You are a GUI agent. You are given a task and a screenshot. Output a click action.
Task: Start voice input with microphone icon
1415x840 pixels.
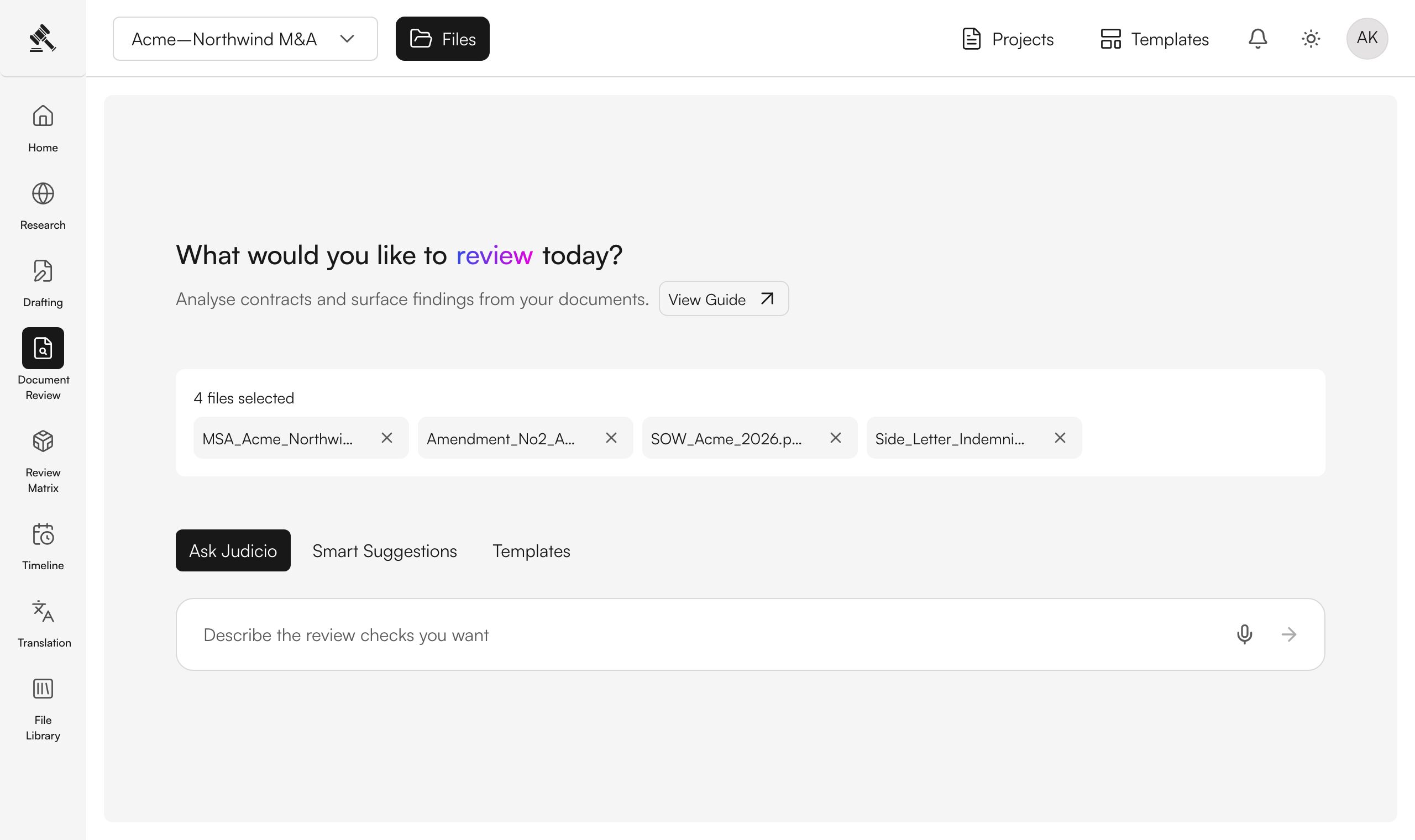[x=1245, y=634]
